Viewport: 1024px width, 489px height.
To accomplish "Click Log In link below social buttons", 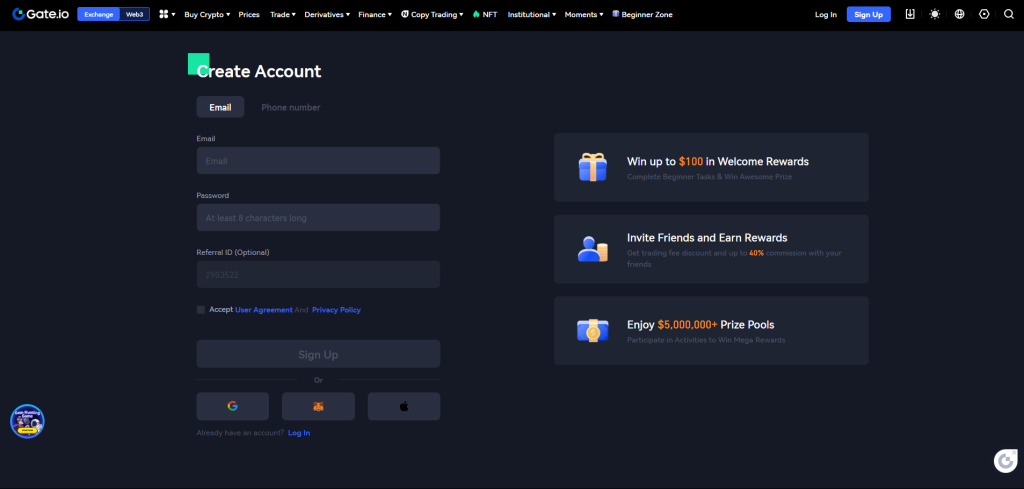I will pos(299,433).
